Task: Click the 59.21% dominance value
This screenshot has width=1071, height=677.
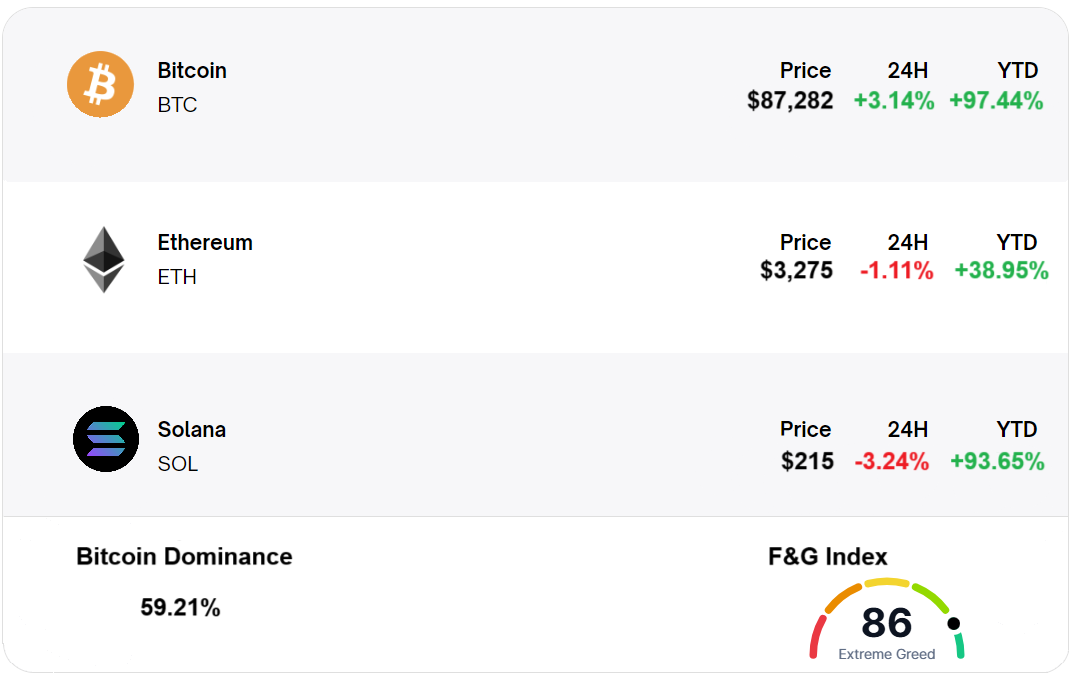Action: click(180, 607)
